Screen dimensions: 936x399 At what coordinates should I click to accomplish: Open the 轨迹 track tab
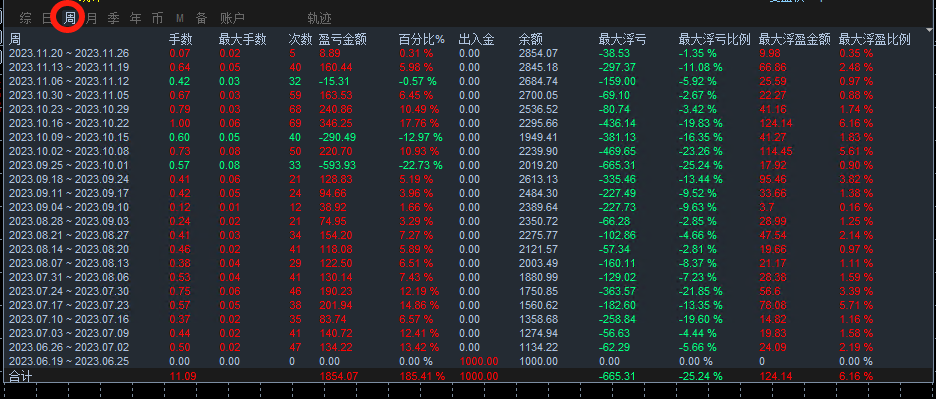point(319,19)
